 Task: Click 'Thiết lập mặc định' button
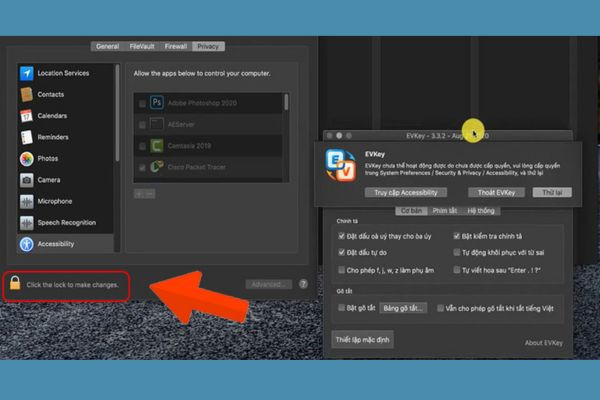point(362,340)
